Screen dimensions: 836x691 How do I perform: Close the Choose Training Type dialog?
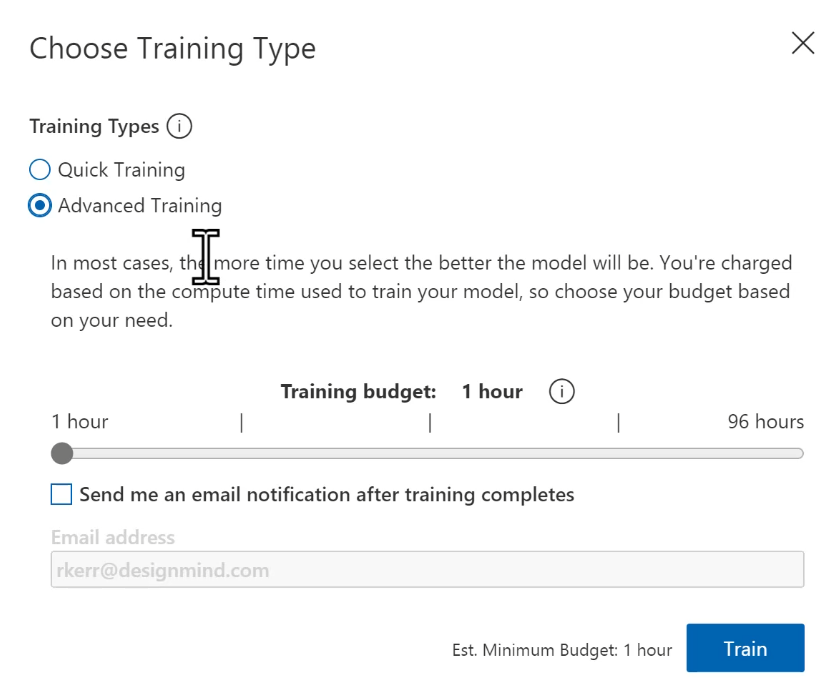(802, 43)
